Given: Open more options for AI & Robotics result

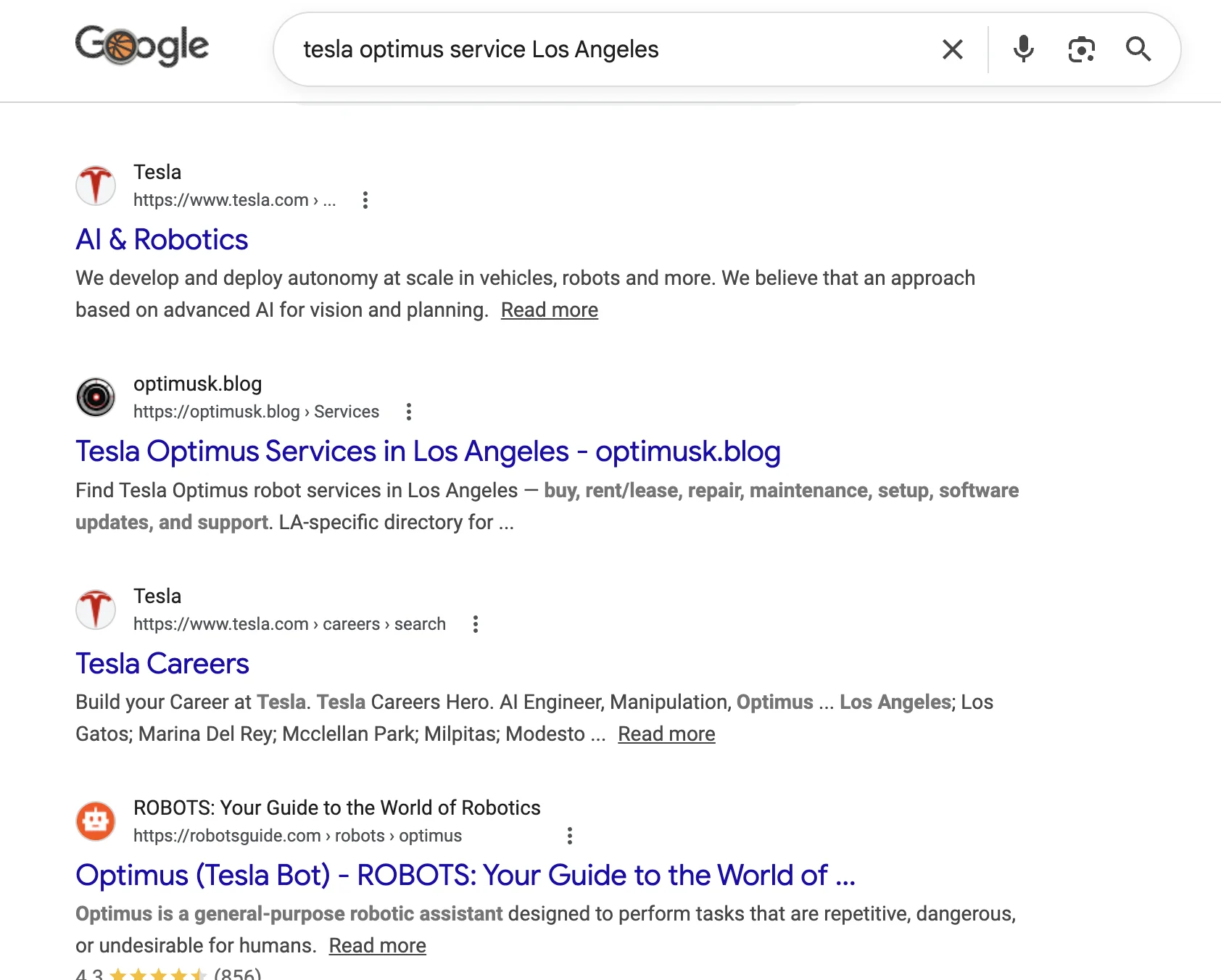Looking at the screenshot, I should [365, 200].
